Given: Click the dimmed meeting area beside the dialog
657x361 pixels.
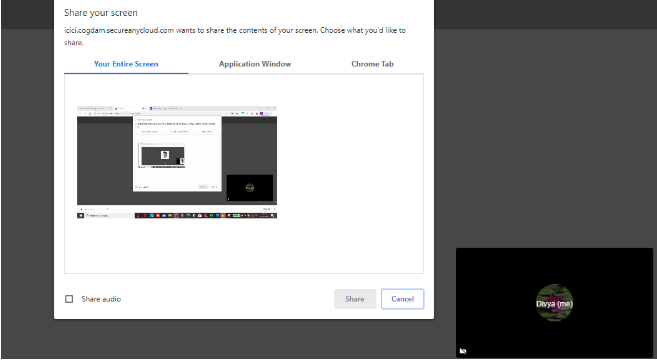Looking at the screenshot, I should [545, 138].
